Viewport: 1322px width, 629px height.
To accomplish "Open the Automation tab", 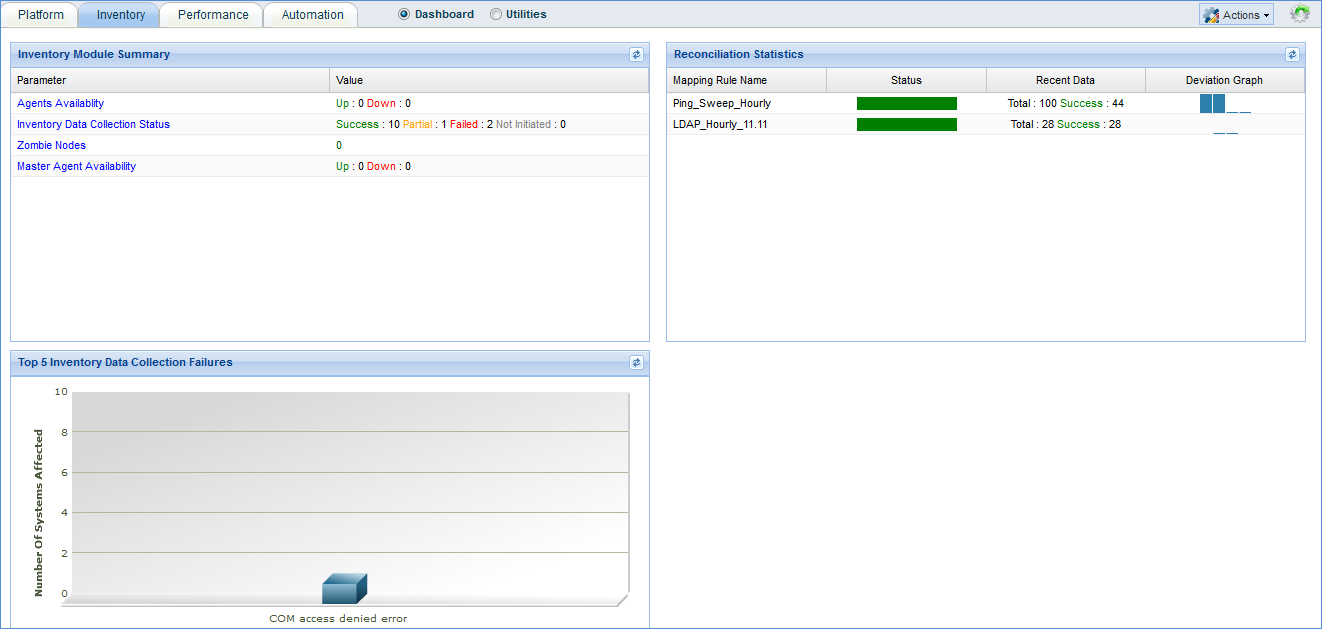I will click(x=312, y=15).
